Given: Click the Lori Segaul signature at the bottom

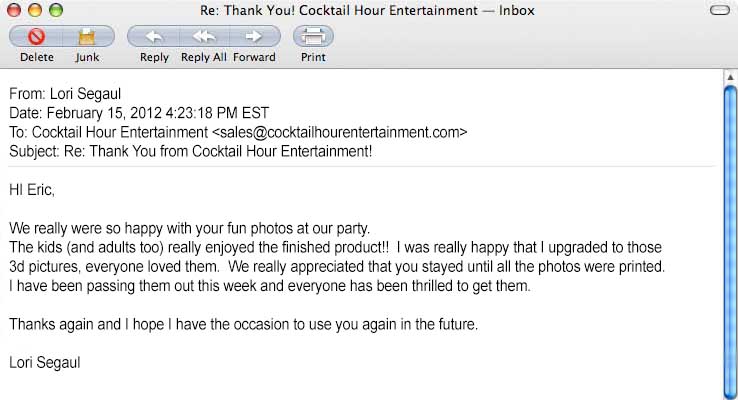Looking at the screenshot, I should pyautogui.click(x=44, y=361).
